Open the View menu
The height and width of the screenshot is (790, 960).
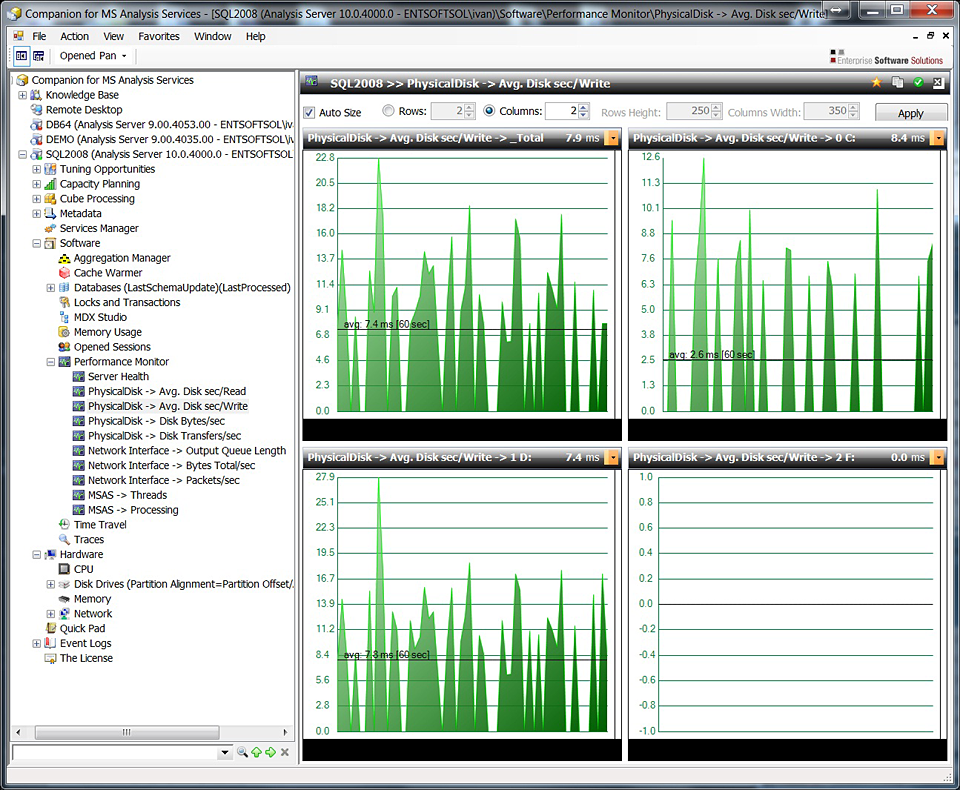pyautogui.click(x=113, y=36)
